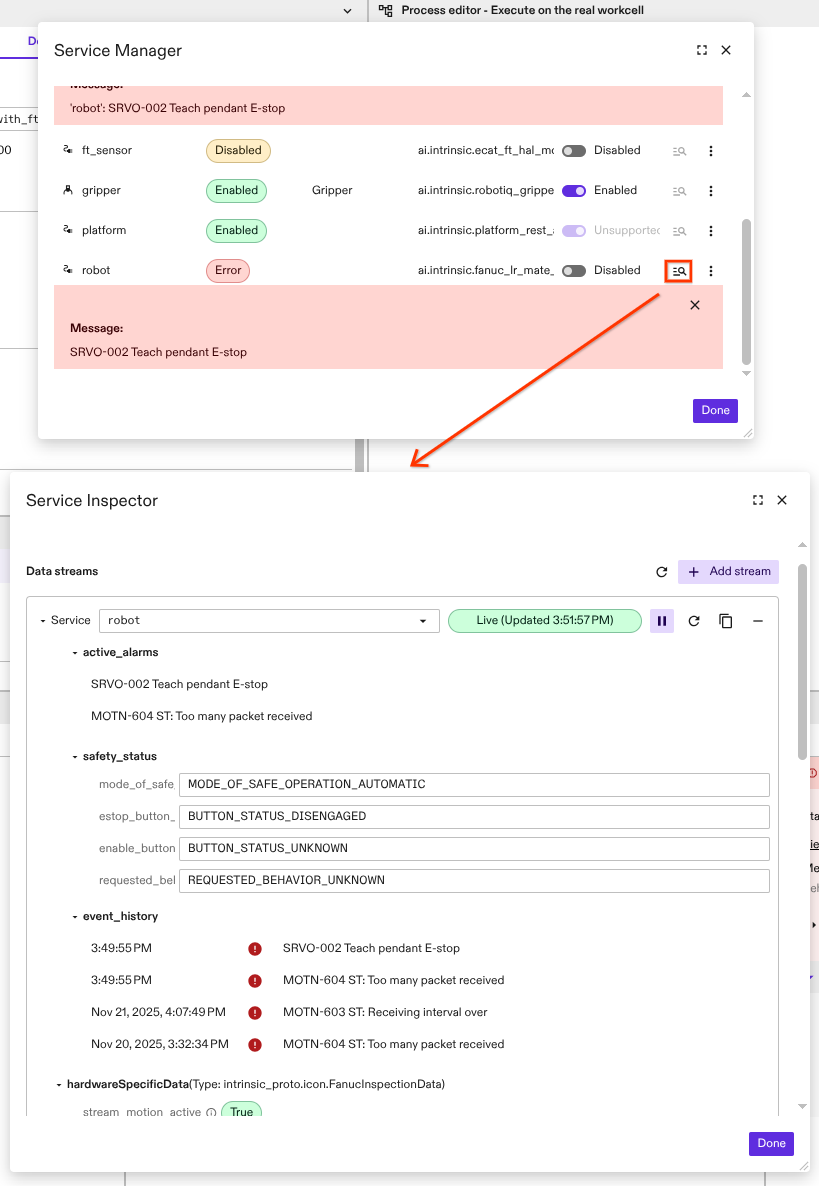Enable the ft_sensor service toggle
Viewport: 819px width, 1186px height.
[x=574, y=151]
